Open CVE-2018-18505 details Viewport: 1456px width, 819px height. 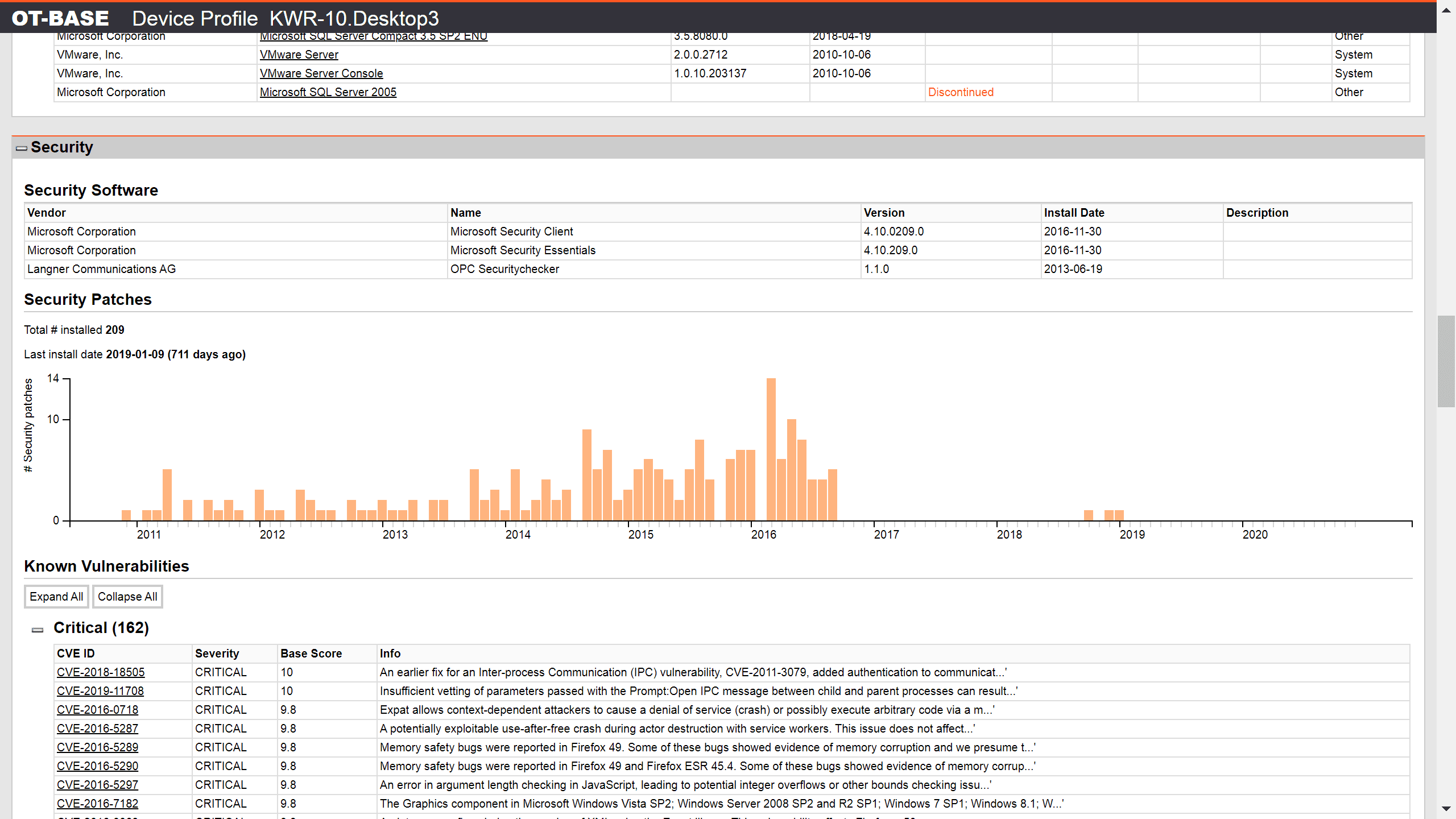(x=101, y=672)
